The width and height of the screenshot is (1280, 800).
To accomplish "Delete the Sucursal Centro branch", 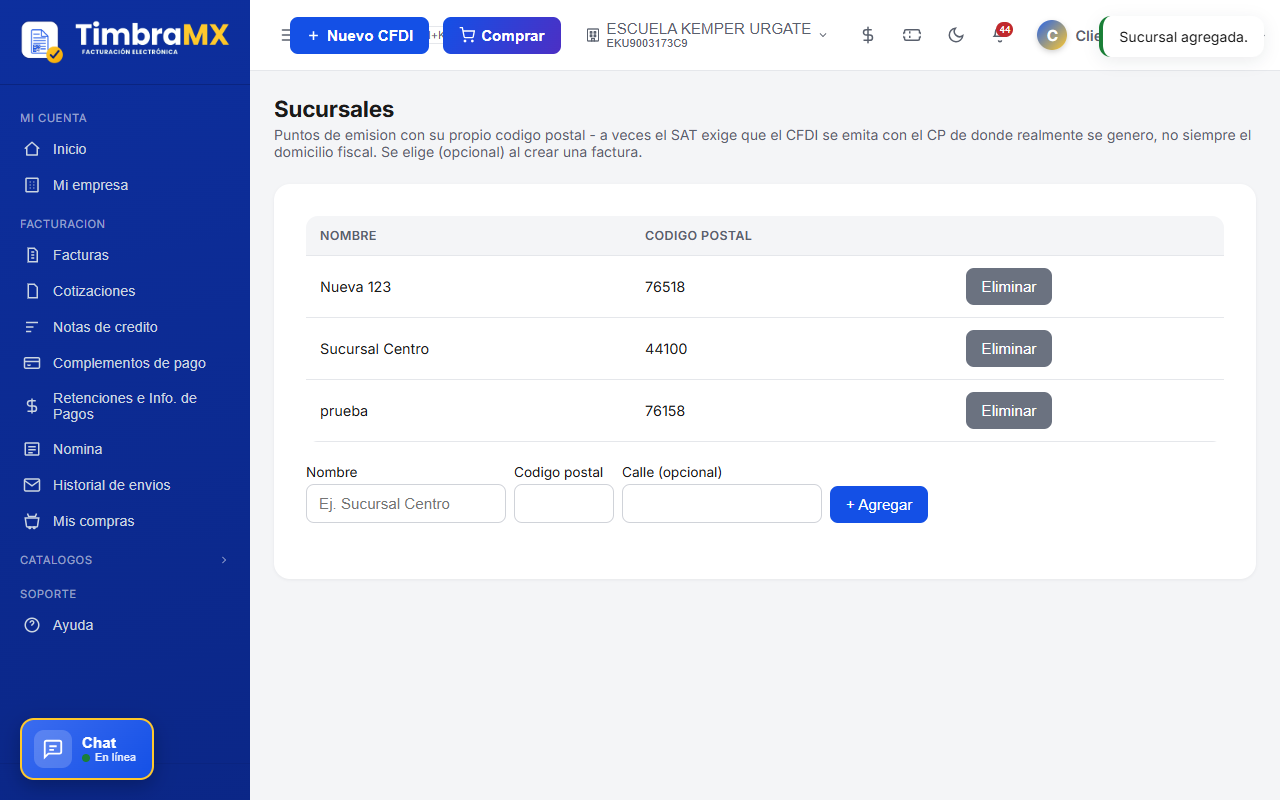I will 1009,348.
